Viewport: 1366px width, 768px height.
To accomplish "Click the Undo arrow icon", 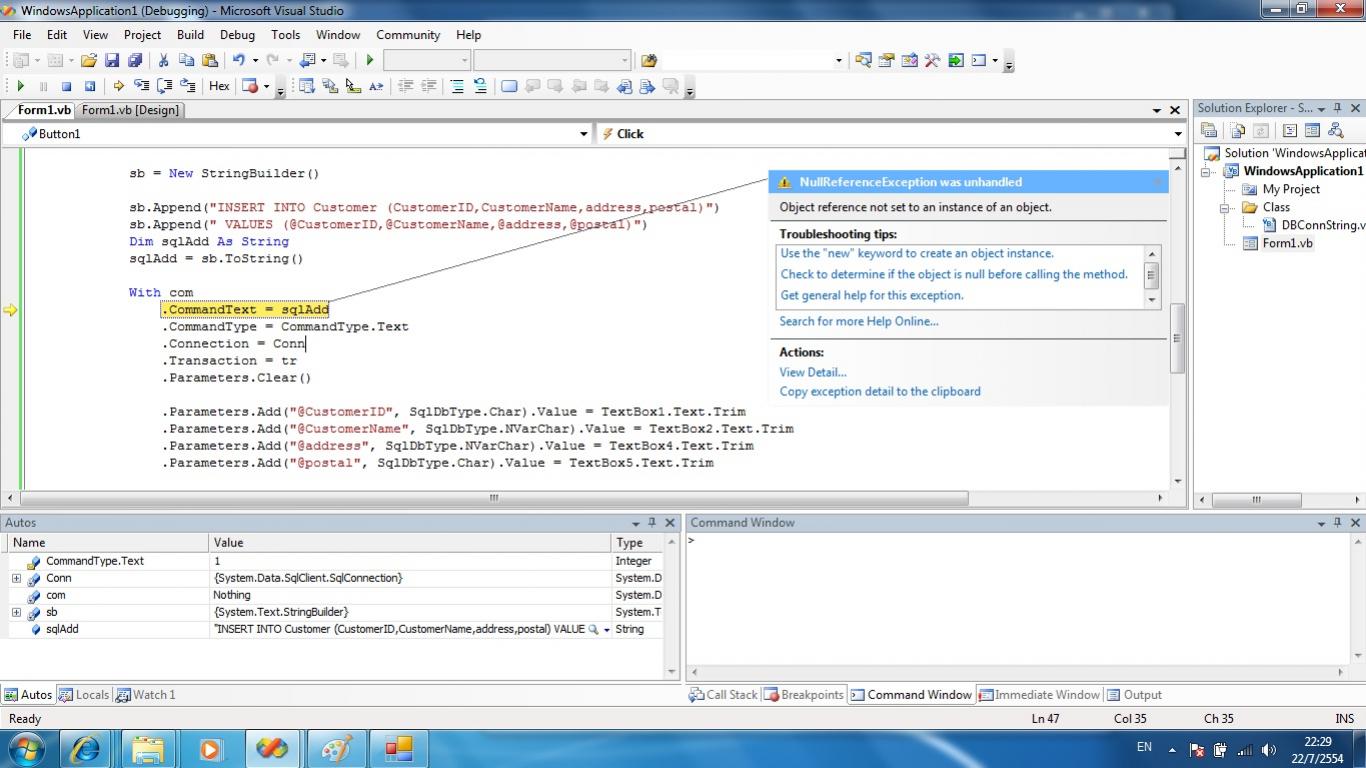I will tap(241, 61).
